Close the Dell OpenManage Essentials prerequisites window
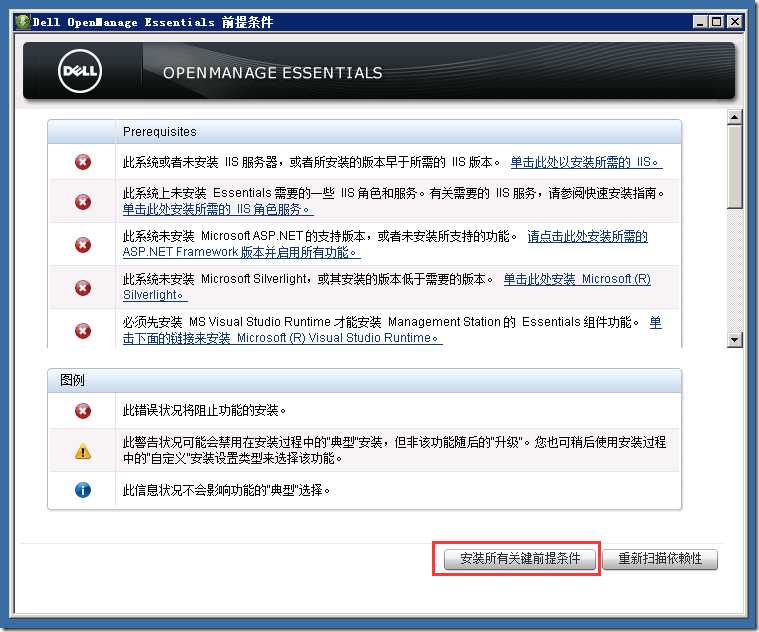This screenshot has width=759, height=632. click(735, 22)
